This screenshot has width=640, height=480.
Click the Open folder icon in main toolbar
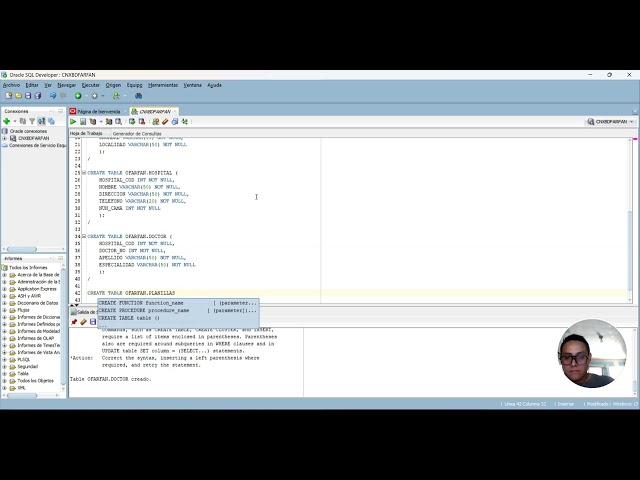[18, 96]
